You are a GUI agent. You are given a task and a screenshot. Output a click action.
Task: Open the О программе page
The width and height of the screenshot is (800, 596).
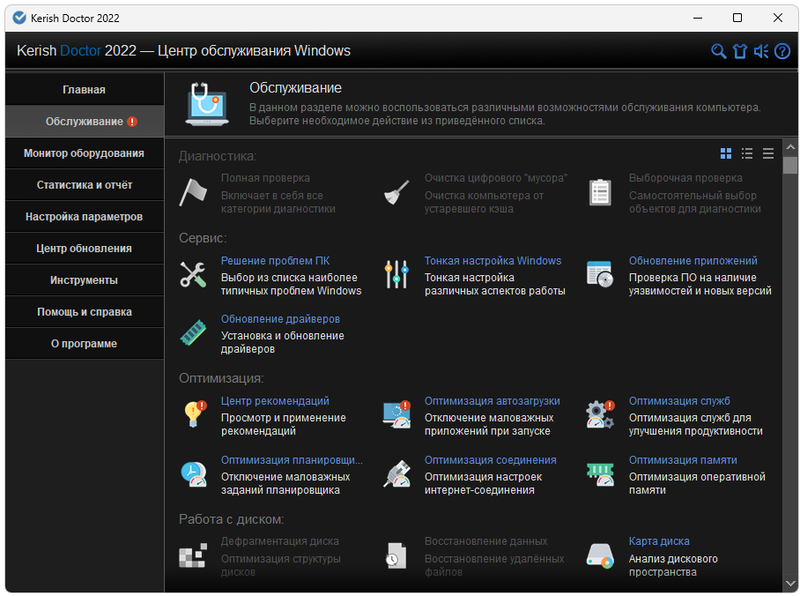pyautogui.click(x=84, y=343)
